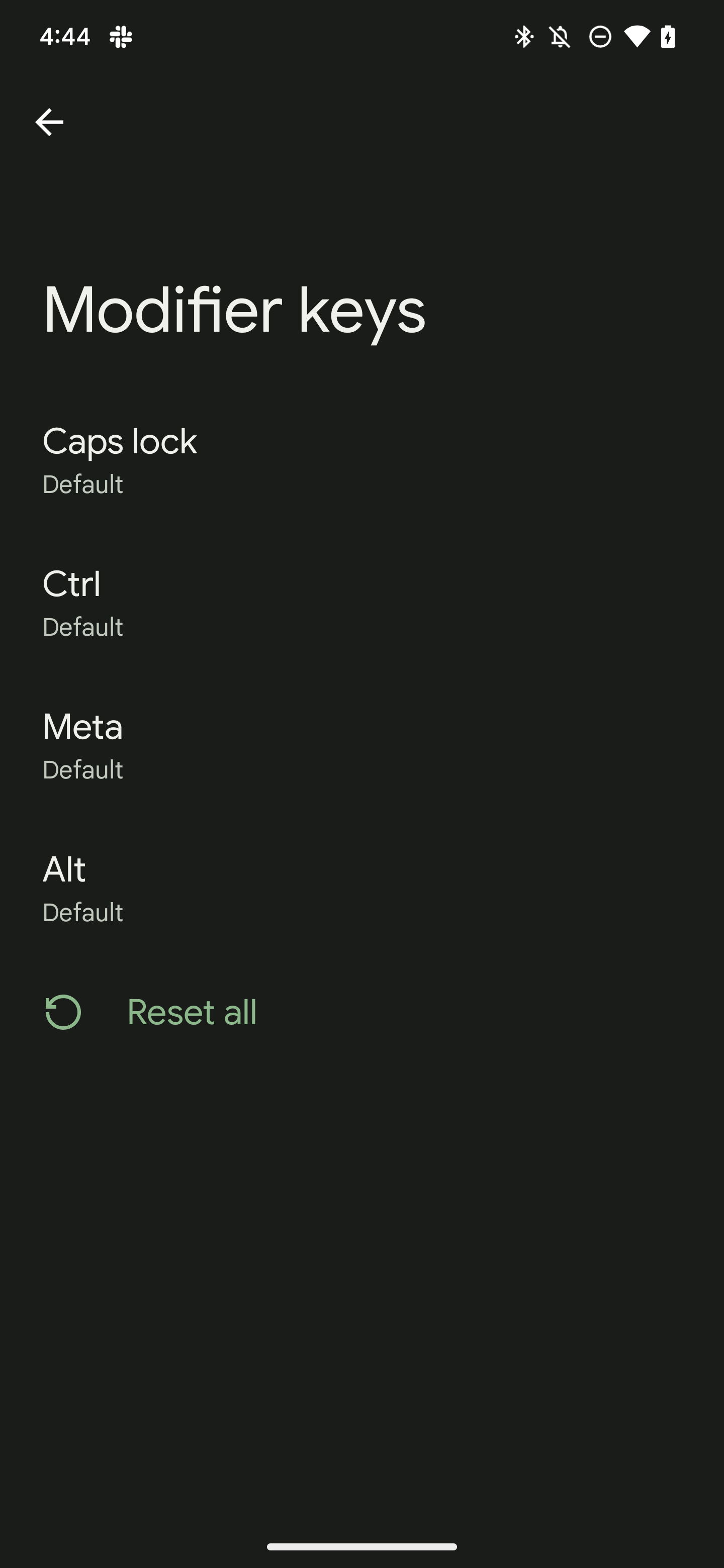
Task: Tap the Modifier keys page title
Action: coord(234,310)
